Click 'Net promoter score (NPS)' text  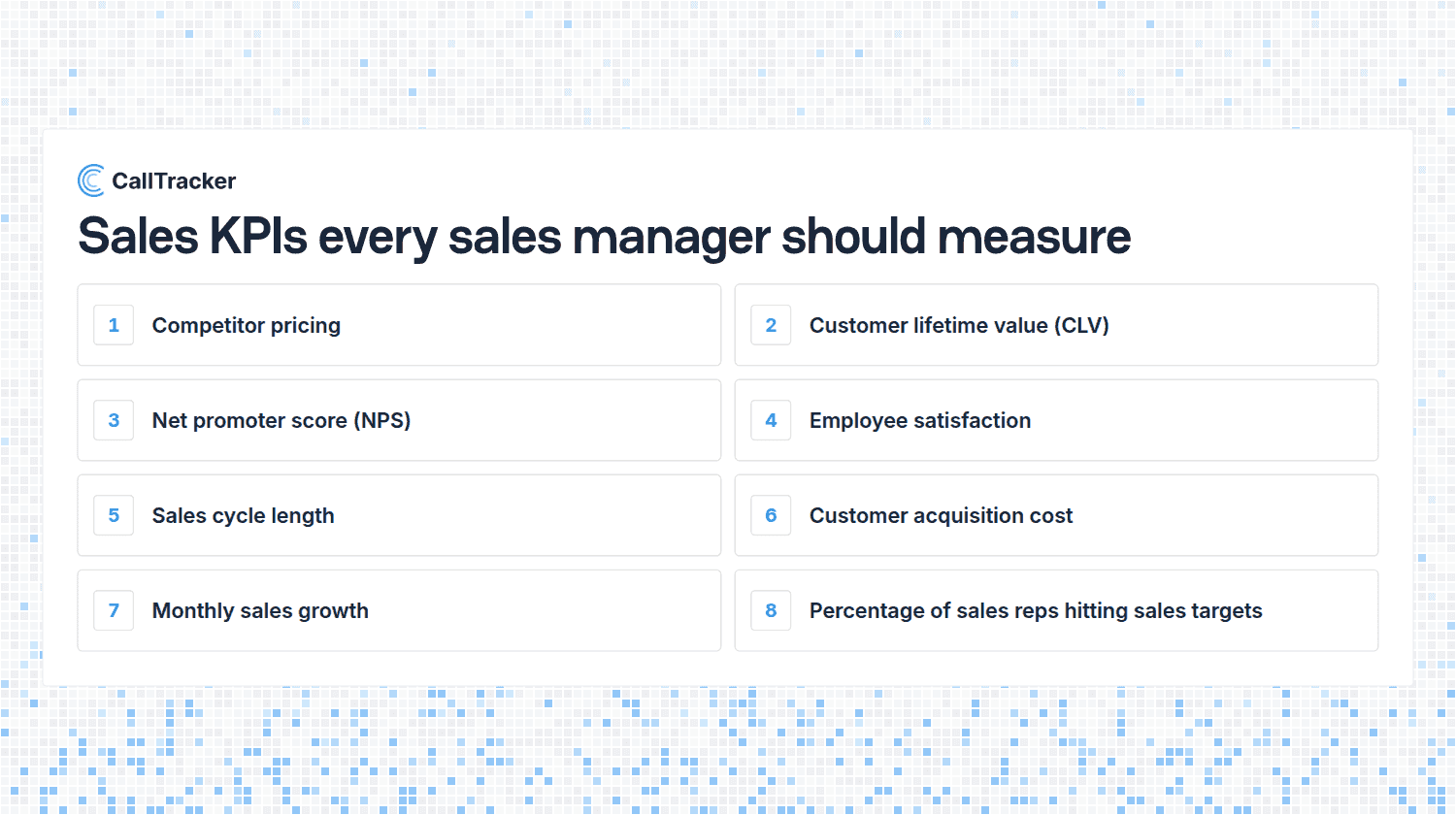(x=281, y=421)
